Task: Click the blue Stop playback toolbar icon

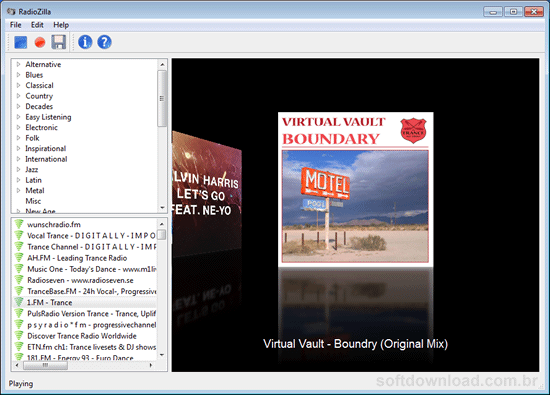Action: (21, 42)
